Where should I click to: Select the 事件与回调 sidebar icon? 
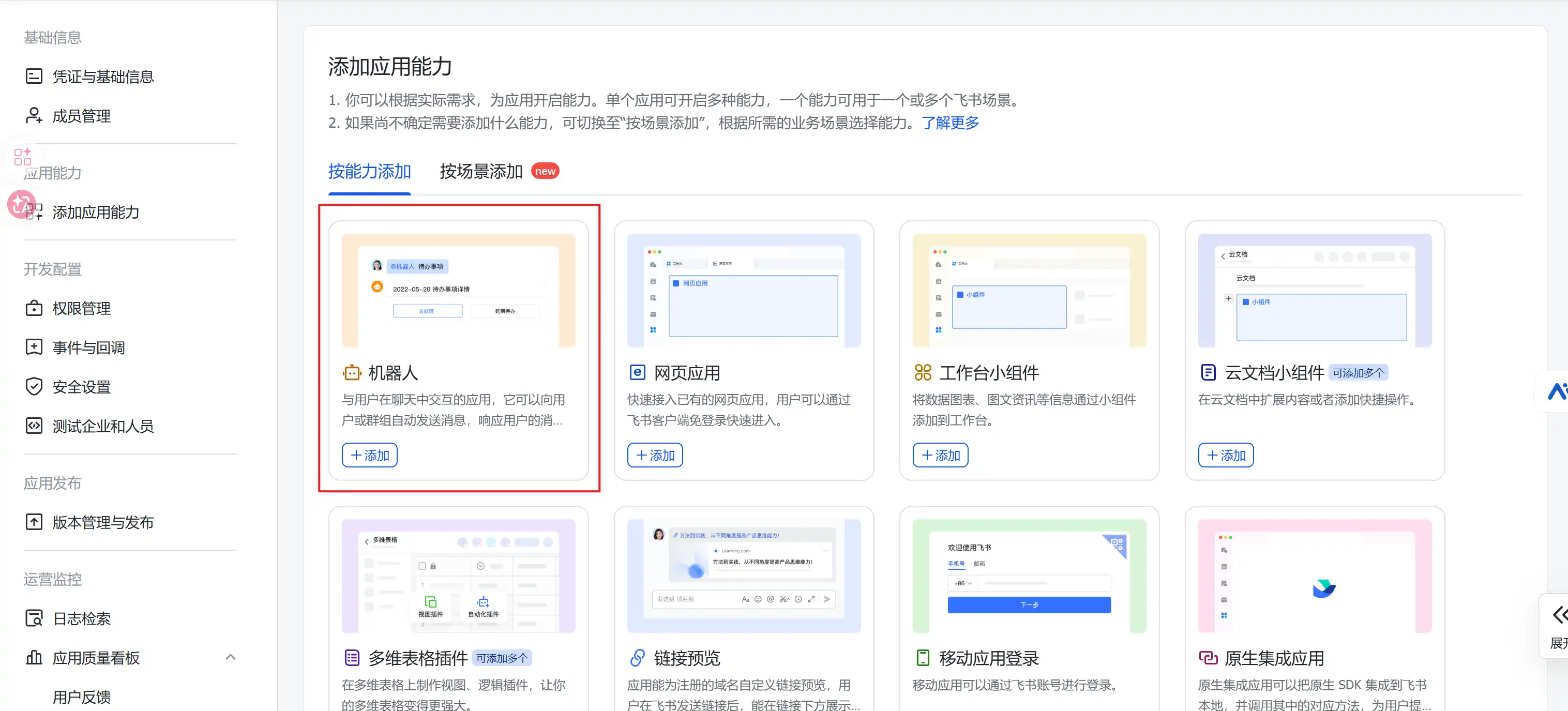(x=34, y=347)
